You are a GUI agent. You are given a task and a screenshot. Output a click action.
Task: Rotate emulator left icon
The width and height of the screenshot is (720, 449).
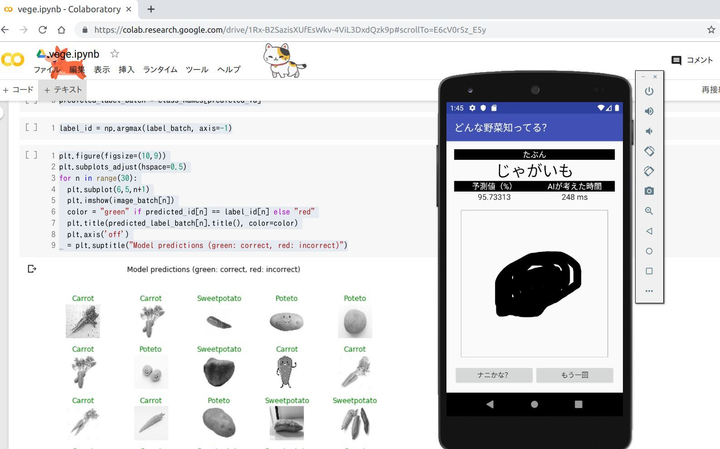(649, 151)
